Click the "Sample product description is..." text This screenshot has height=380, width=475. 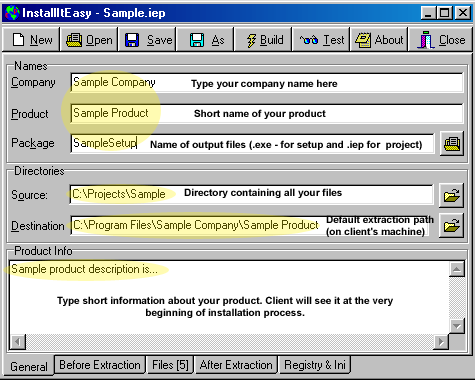click(84, 269)
